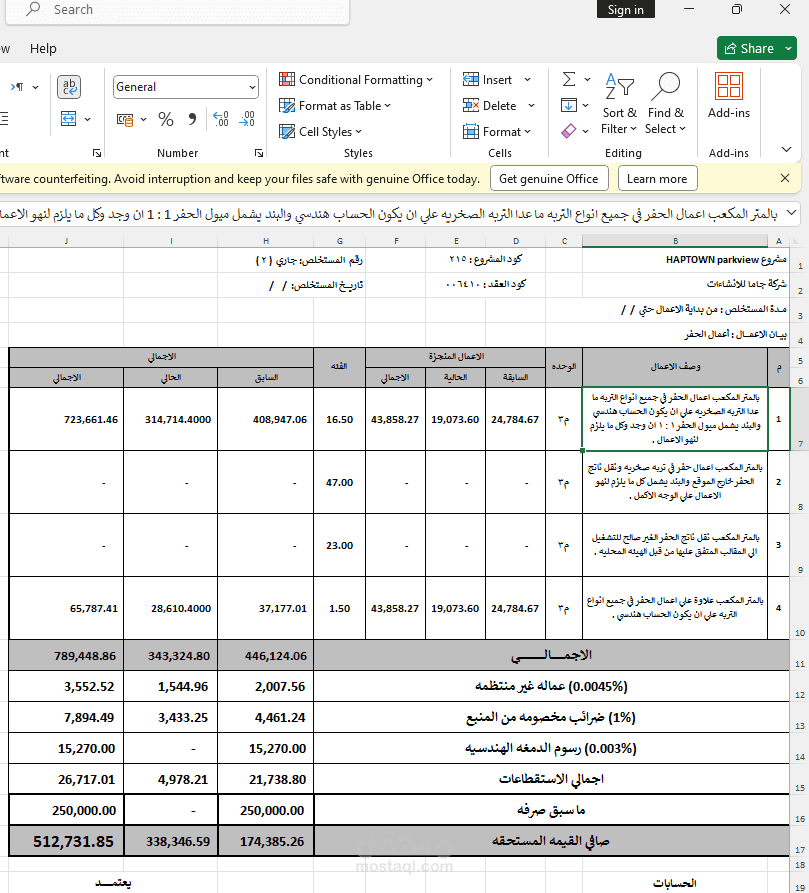
Task: Sign in to your Microsoft account
Action: click(x=625, y=9)
